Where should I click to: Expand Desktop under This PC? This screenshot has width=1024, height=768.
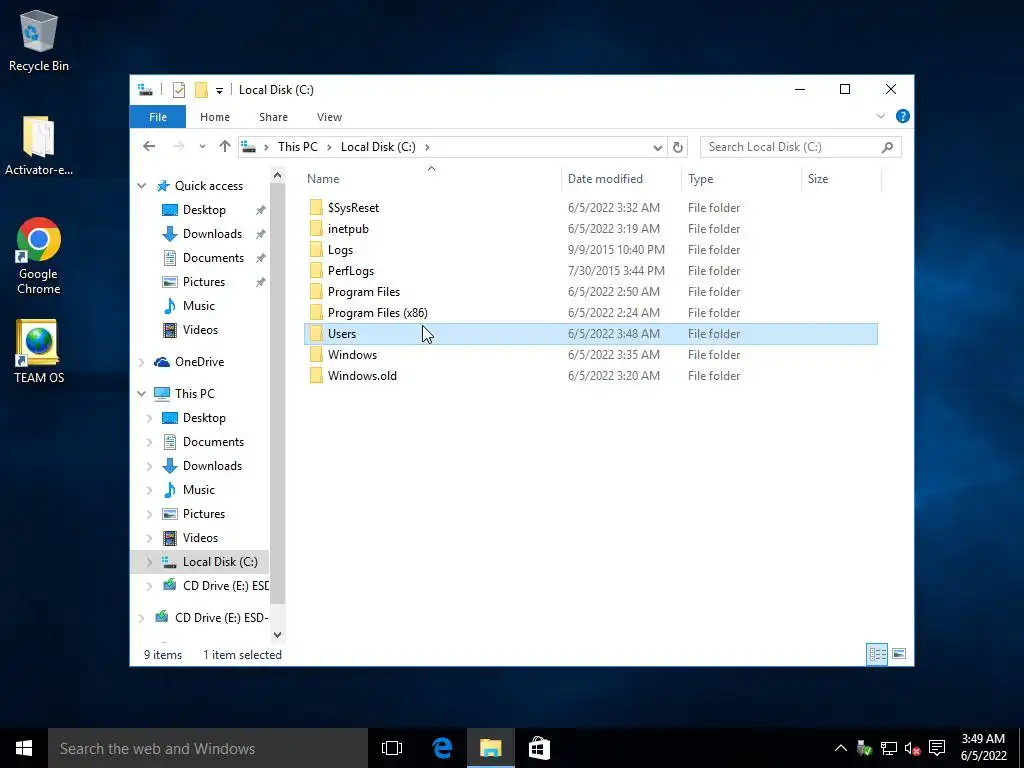pos(150,418)
